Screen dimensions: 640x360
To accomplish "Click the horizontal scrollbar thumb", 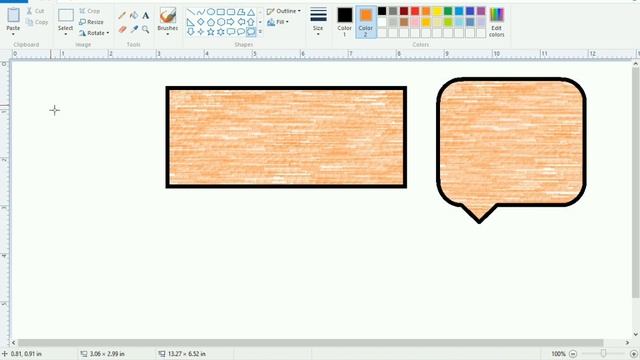I will click(310, 342).
